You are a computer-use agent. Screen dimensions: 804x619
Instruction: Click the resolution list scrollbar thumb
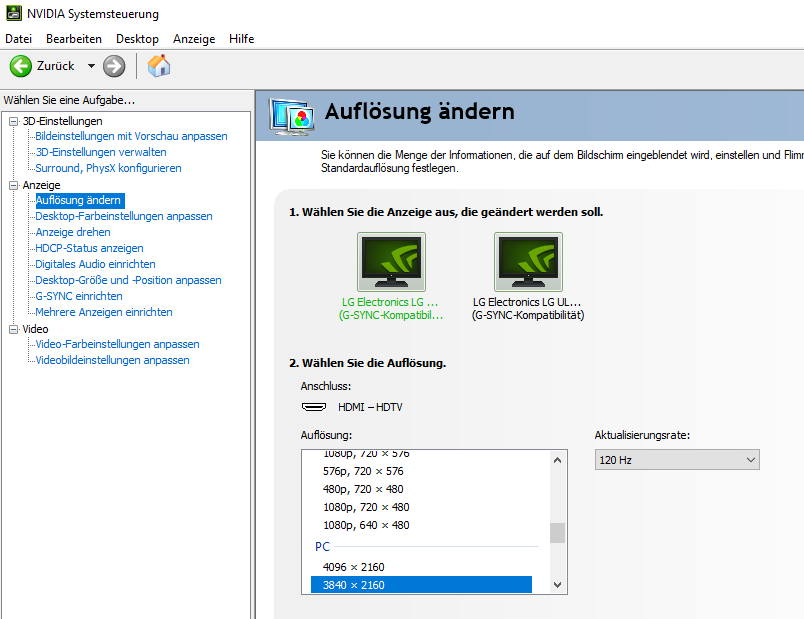coord(557,533)
